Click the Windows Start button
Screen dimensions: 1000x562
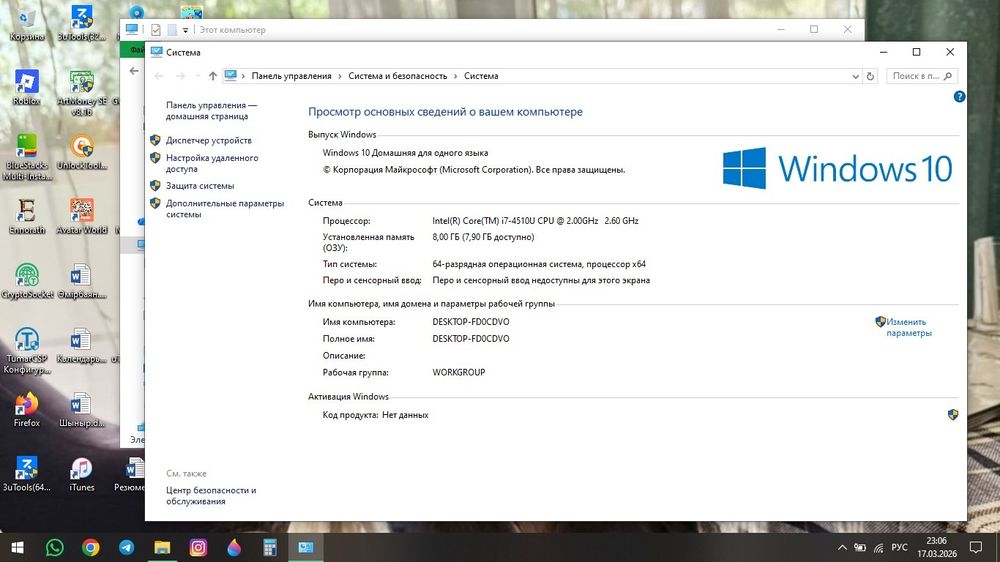pos(17,547)
